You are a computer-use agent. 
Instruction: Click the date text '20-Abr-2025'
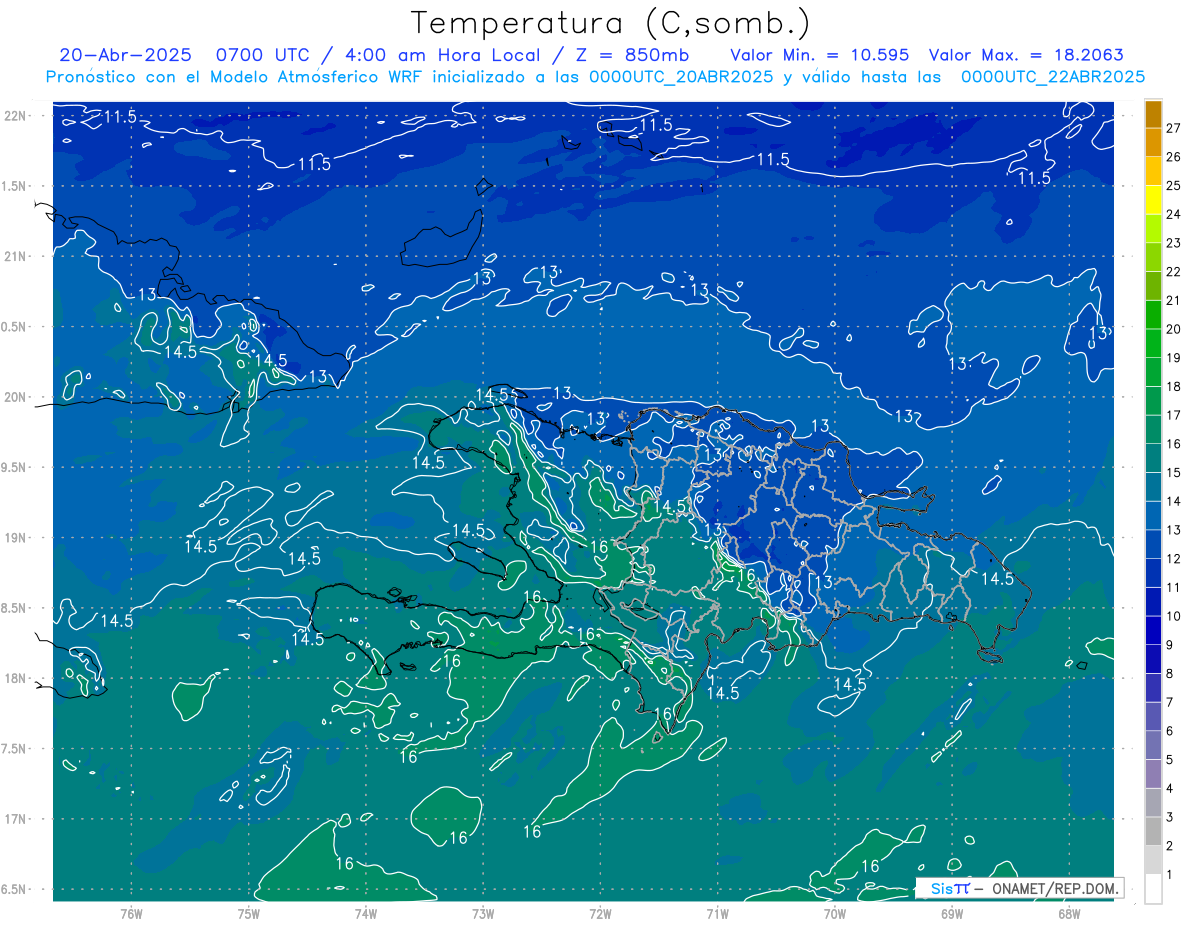tap(125, 55)
